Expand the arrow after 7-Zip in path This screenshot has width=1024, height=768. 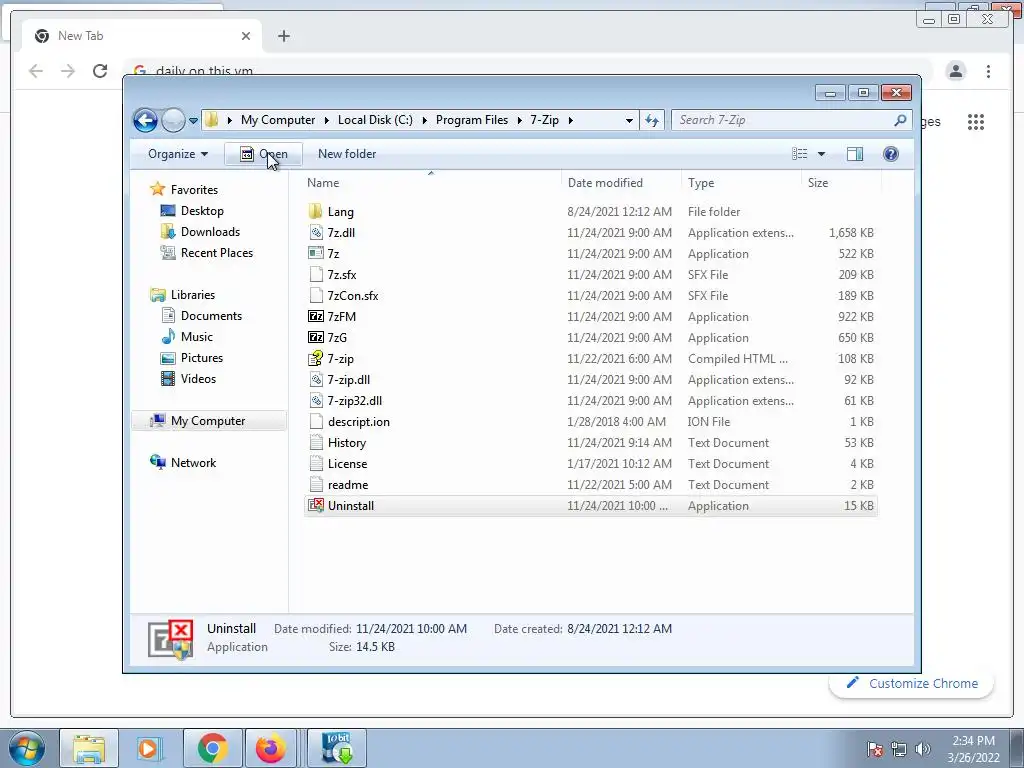tap(570, 120)
